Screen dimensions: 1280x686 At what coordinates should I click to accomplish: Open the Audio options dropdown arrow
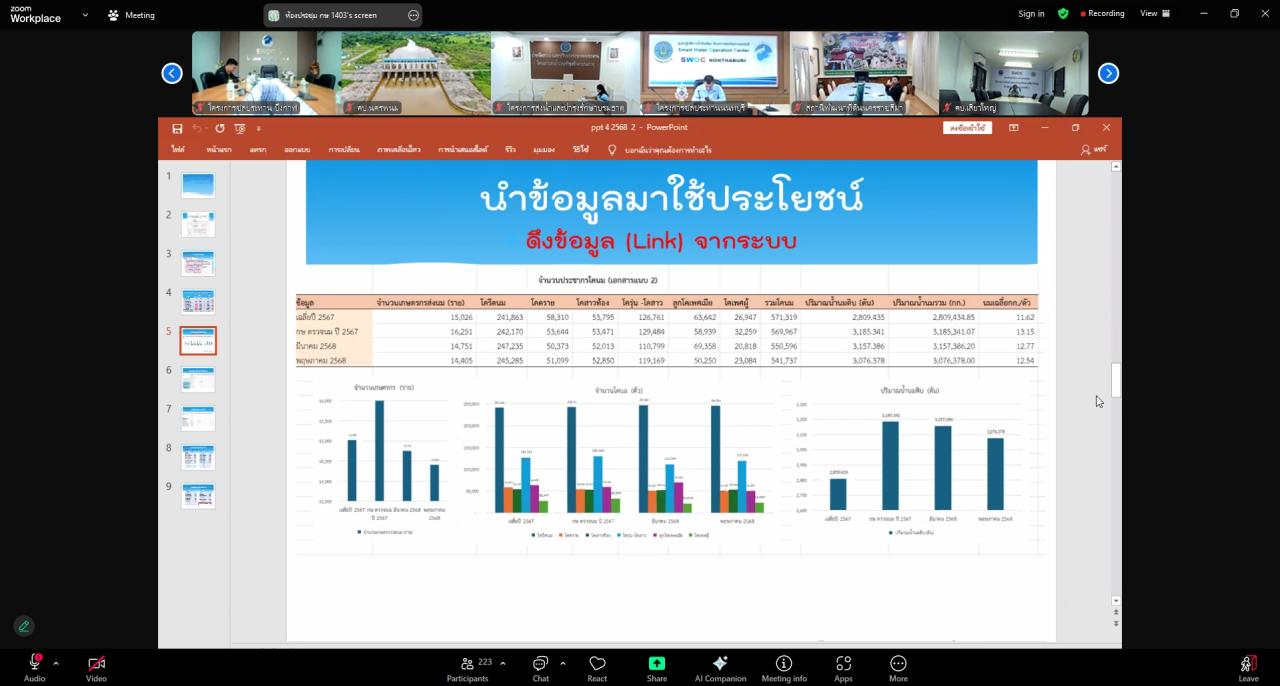tap(55, 662)
